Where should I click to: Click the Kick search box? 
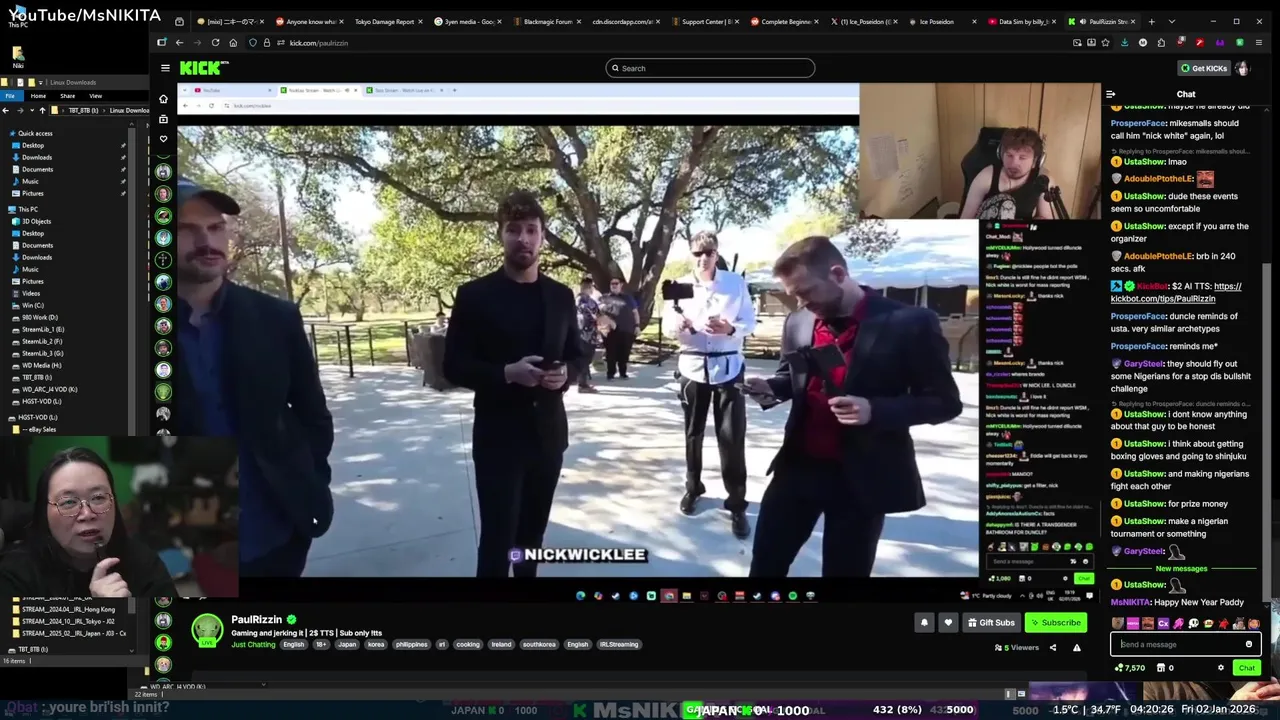pyautogui.click(x=710, y=68)
